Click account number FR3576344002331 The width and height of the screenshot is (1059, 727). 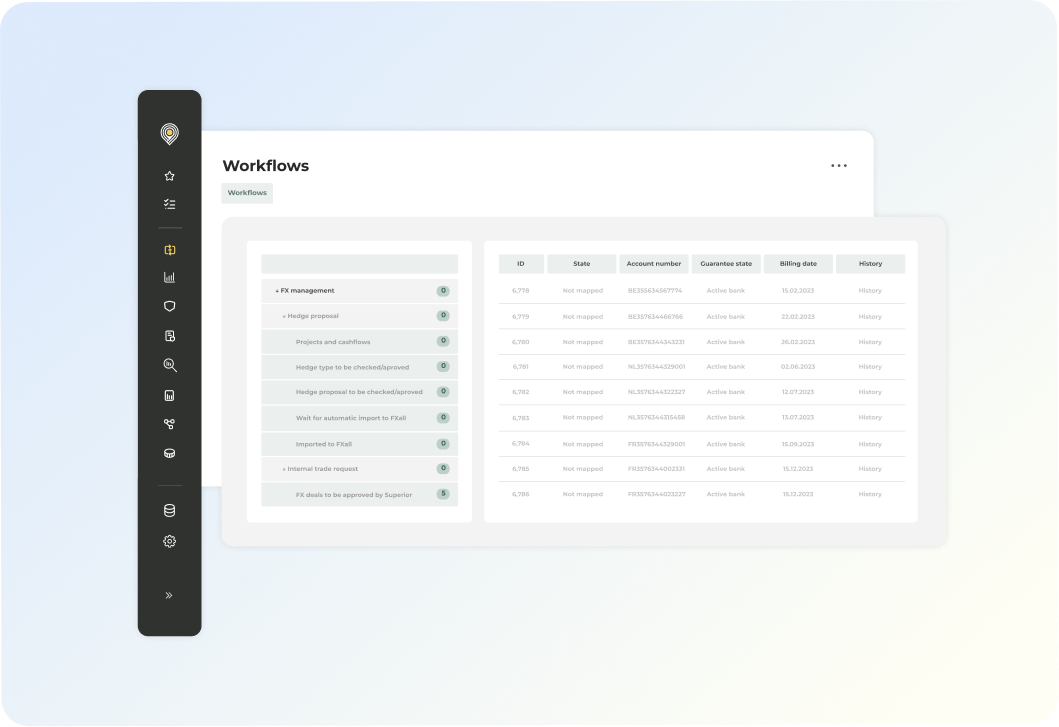pyautogui.click(x=656, y=469)
